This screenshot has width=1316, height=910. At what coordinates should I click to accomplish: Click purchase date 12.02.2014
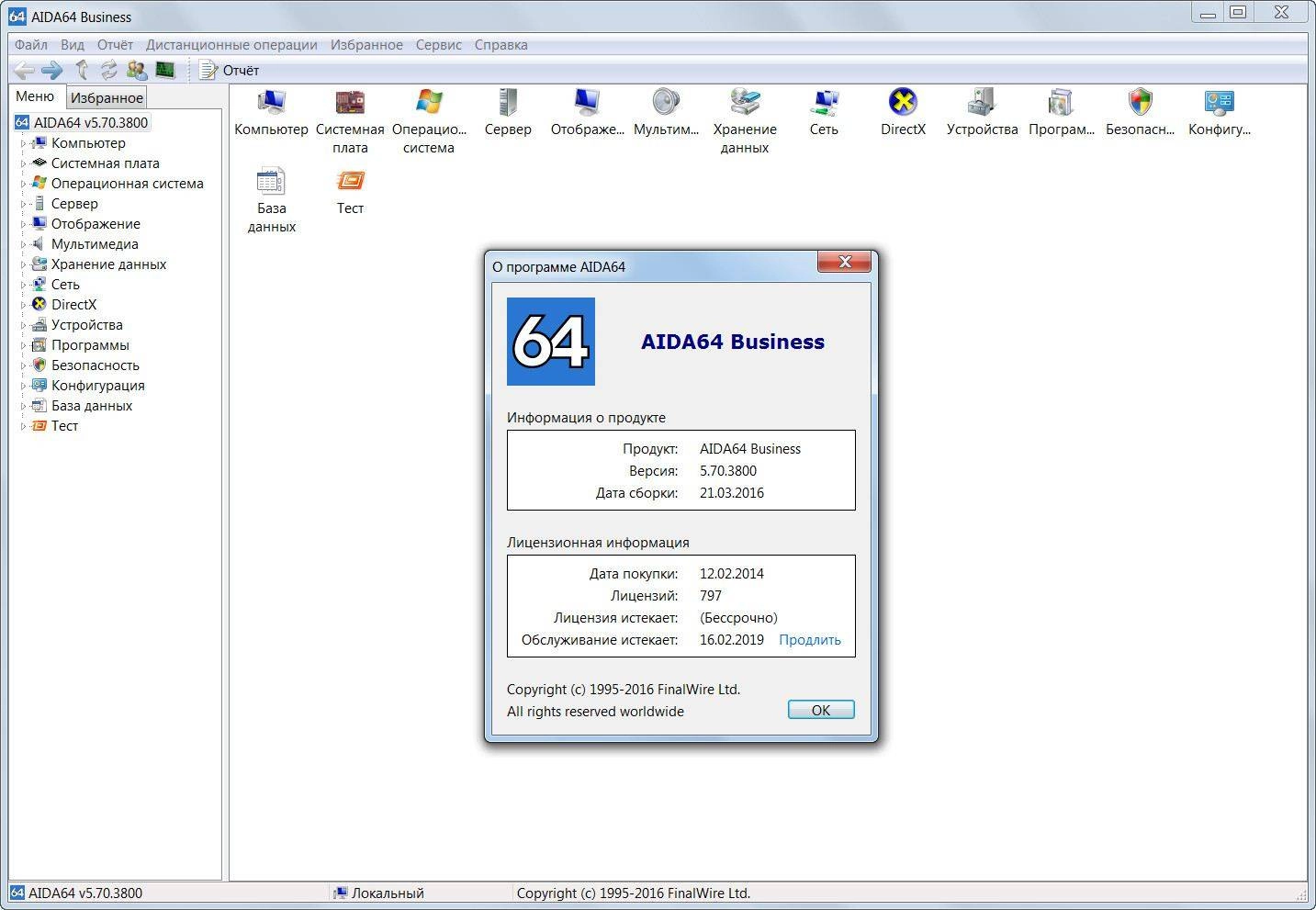click(x=732, y=574)
